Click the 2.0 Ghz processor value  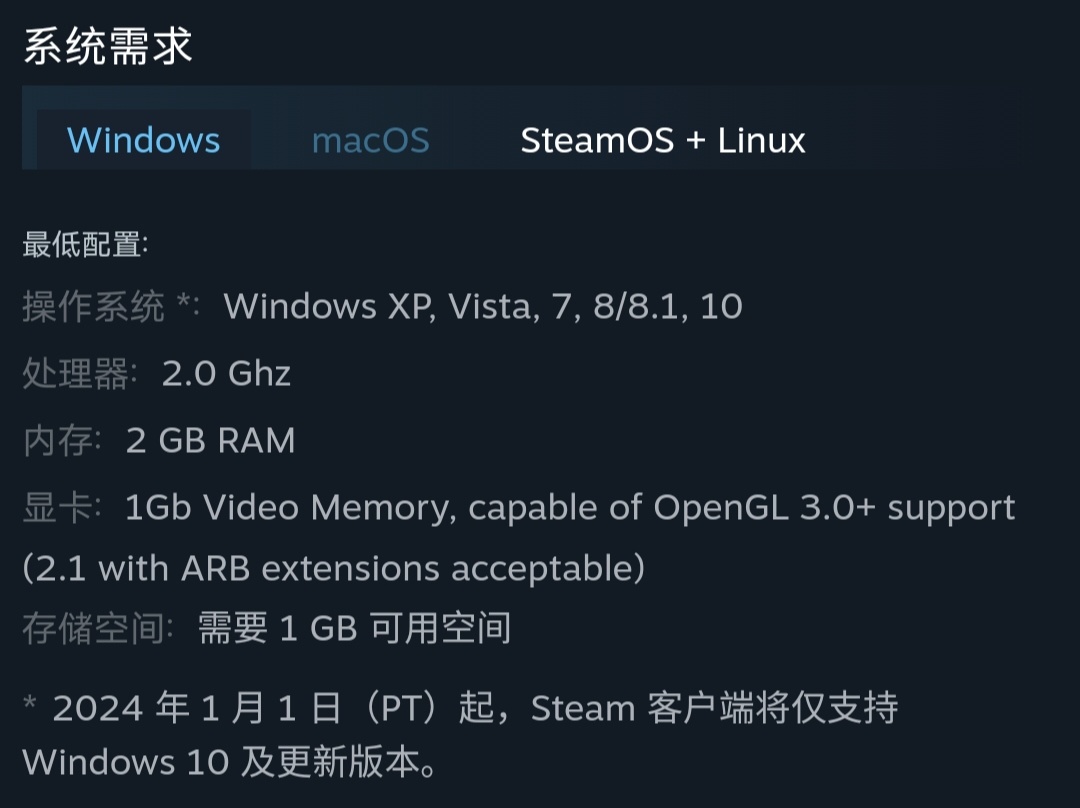(226, 373)
